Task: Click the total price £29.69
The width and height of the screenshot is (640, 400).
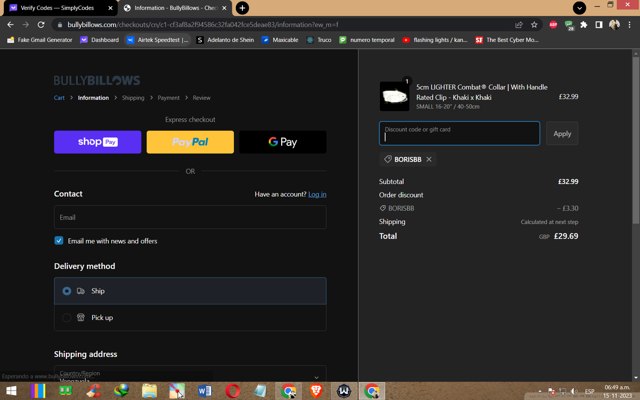Action: coord(566,236)
